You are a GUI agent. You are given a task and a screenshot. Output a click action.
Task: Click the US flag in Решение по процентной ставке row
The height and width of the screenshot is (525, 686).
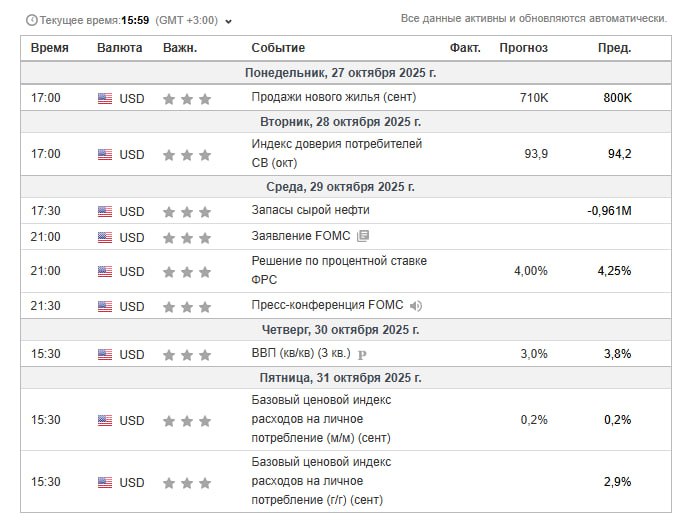[x=105, y=271]
